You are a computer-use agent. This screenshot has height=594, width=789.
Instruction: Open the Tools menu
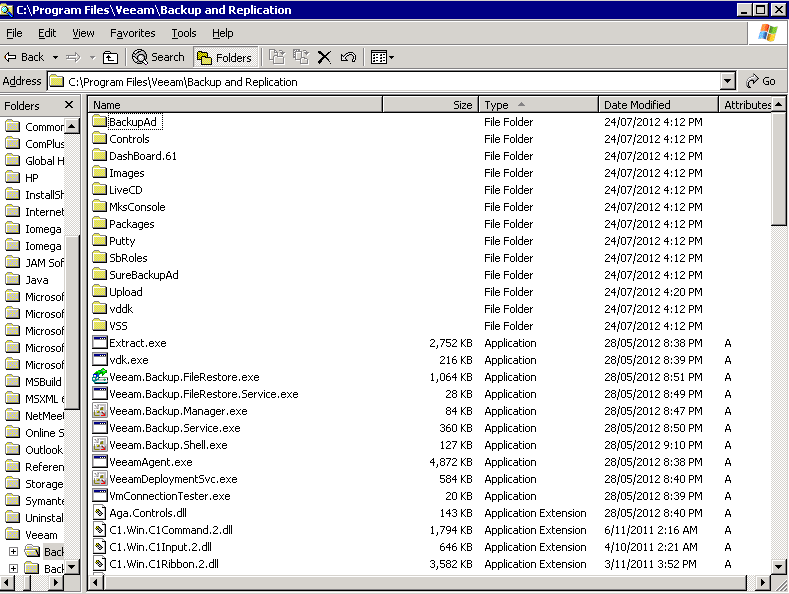click(184, 33)
